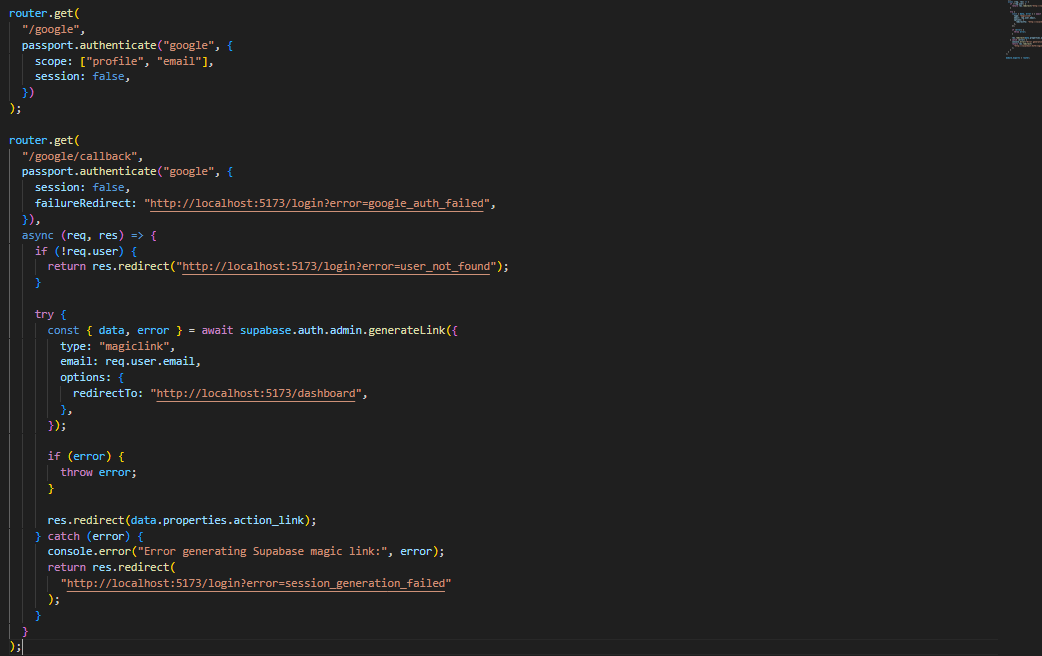Click the catch keyword
The image size is (1042, 656).
coord(63,536)
